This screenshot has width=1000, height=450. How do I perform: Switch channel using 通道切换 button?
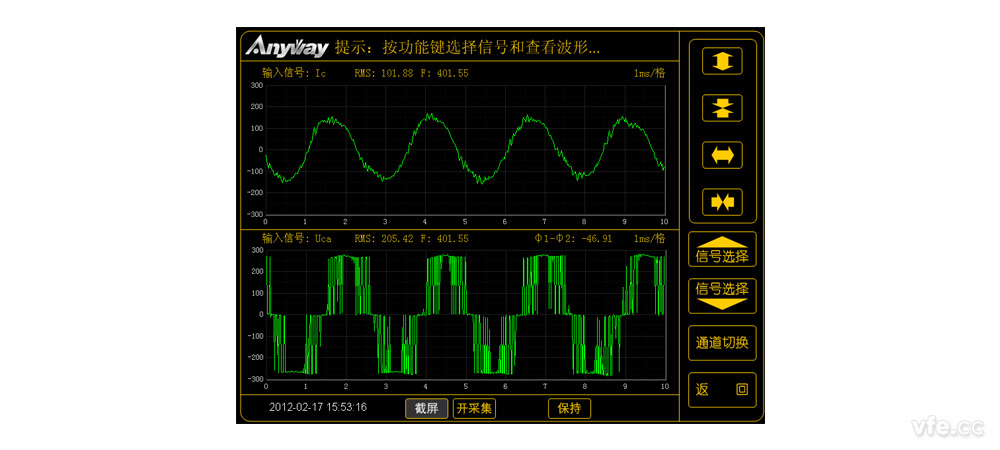click(722, 343)
